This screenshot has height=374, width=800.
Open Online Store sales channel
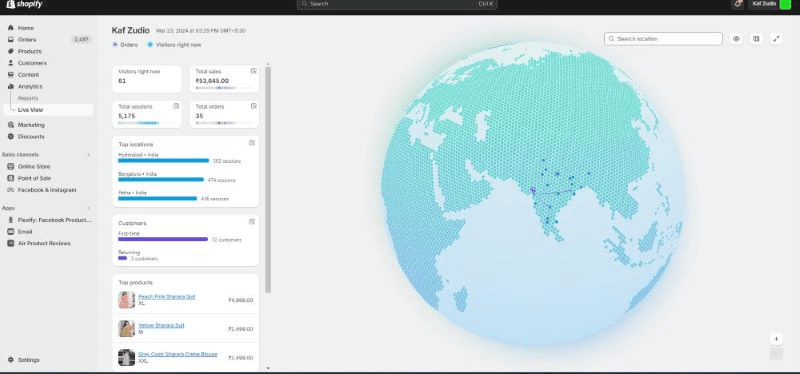pos(34,166)
